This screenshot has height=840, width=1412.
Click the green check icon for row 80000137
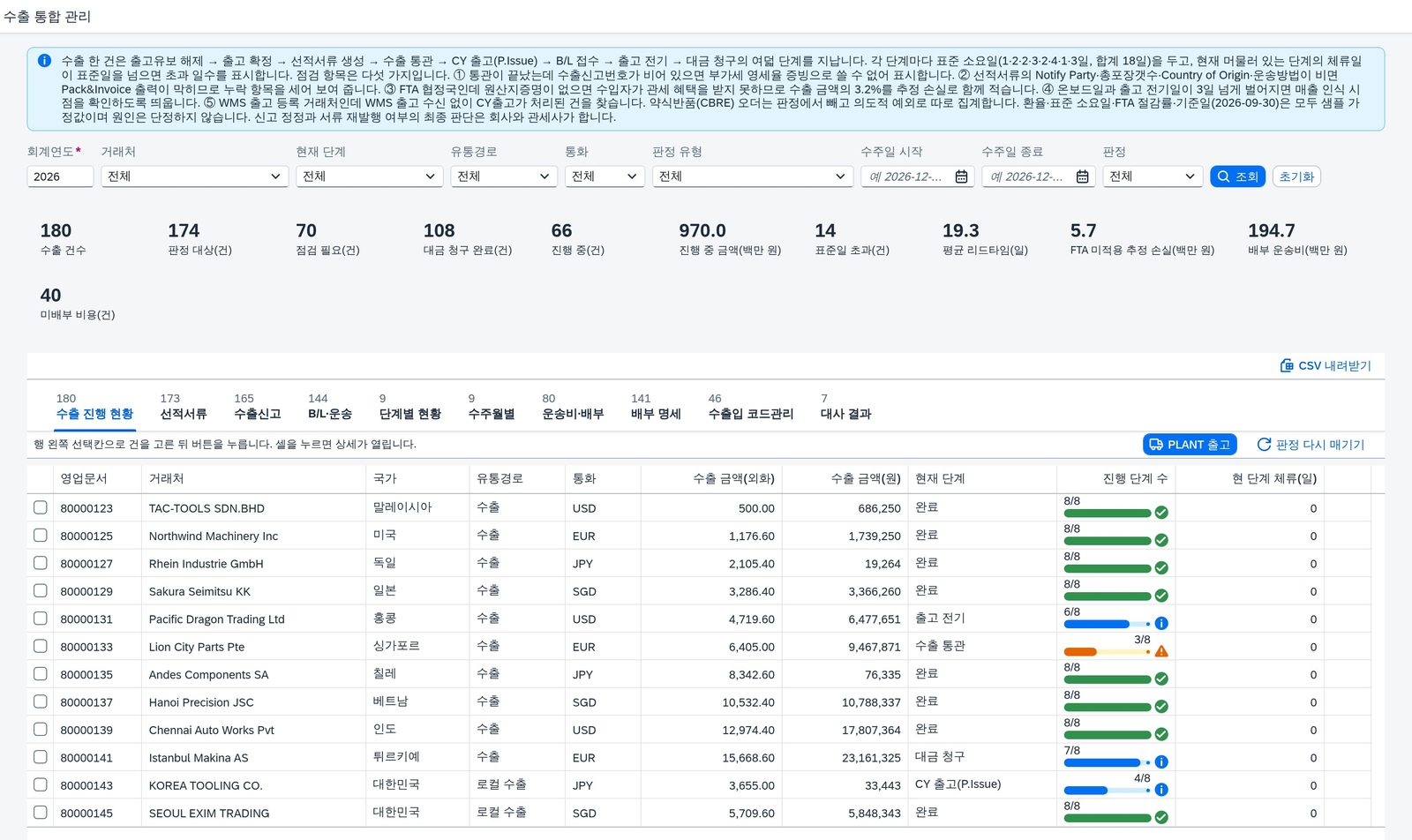click(1161, 707)
